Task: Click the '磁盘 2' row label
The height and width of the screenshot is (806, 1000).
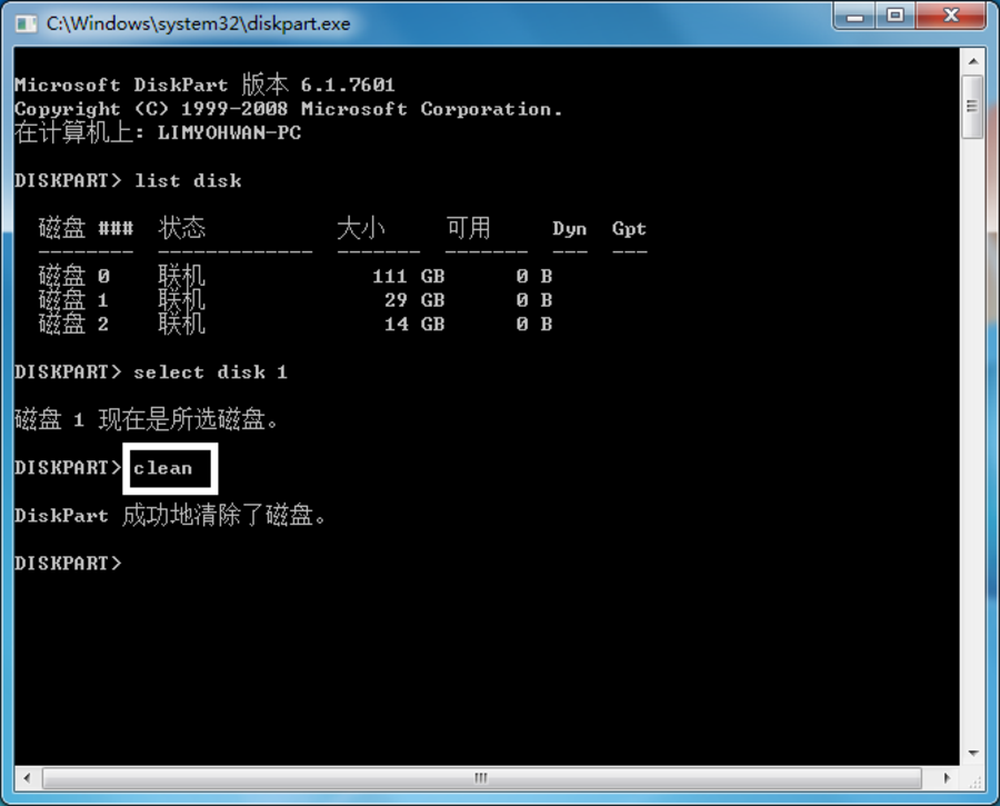Action: pyautogui.click(x=74, y=325)
